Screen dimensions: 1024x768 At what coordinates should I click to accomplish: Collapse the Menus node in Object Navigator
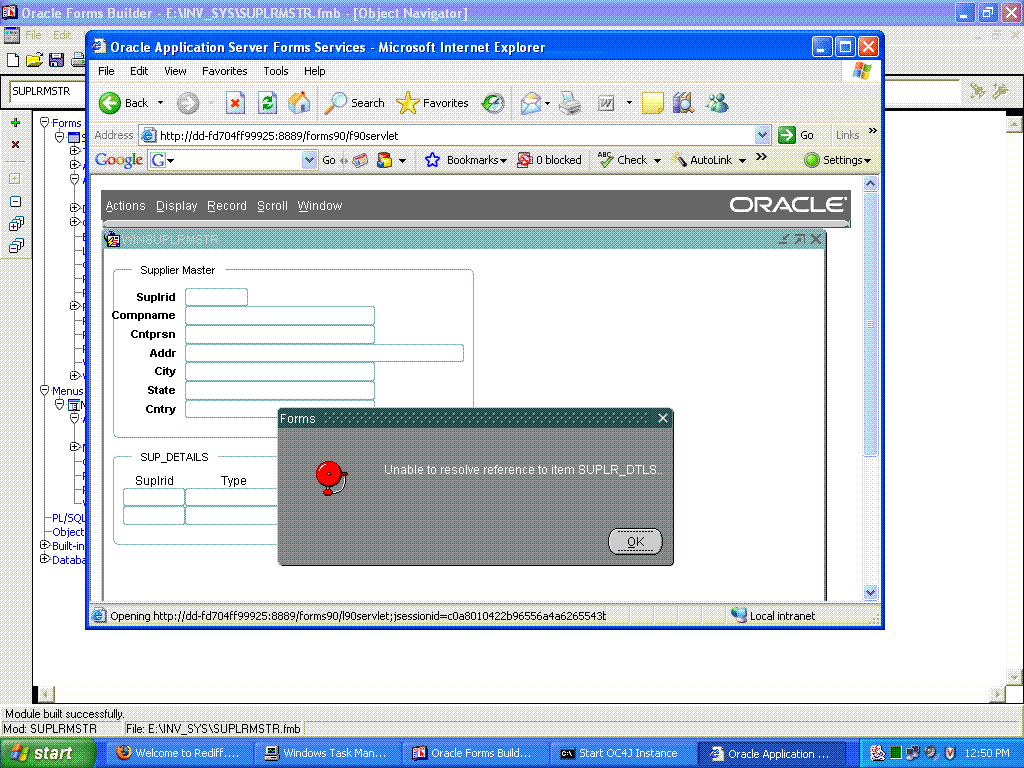click(x=44, y=390)
